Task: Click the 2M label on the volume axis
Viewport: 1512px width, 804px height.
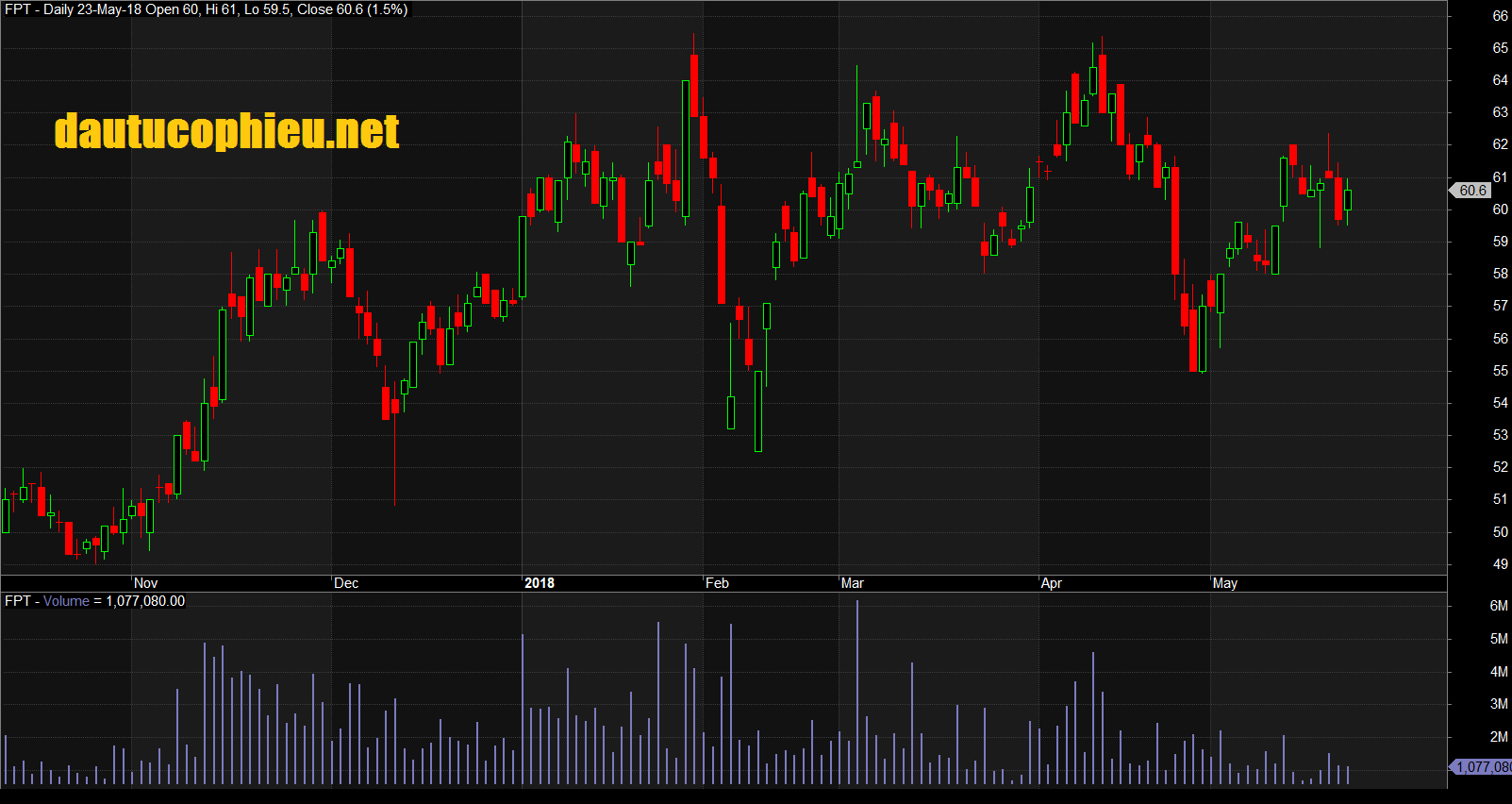Action: point(1499,737)
